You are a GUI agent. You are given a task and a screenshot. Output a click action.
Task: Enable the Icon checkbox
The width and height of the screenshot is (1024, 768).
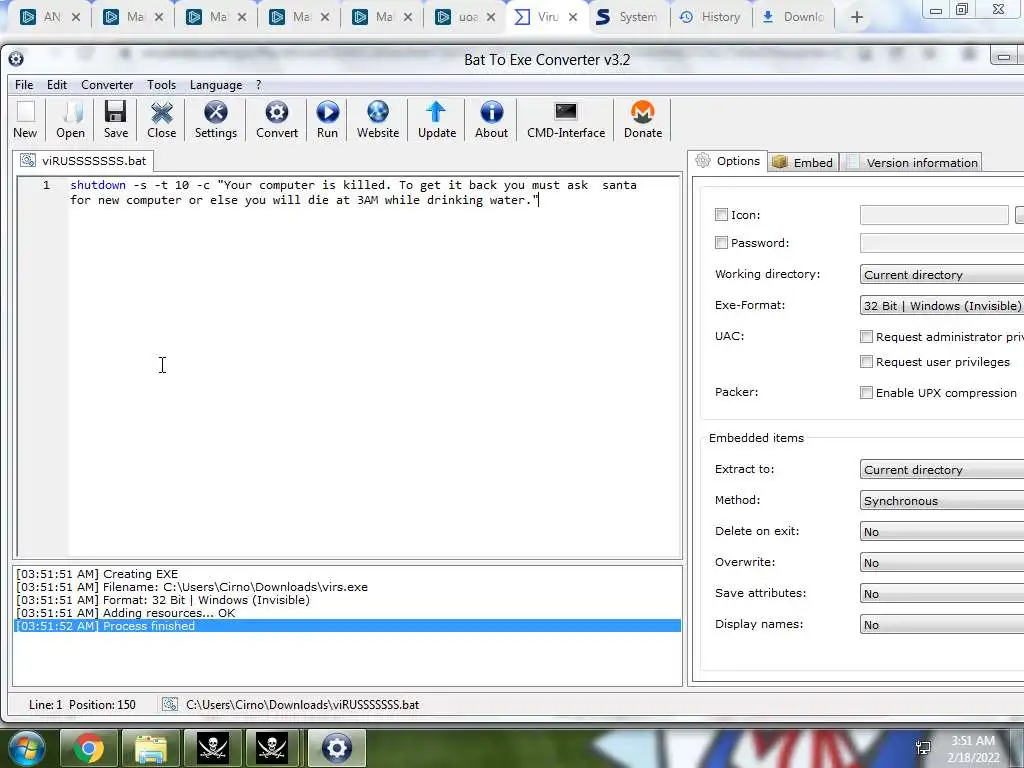pos(721,214)
